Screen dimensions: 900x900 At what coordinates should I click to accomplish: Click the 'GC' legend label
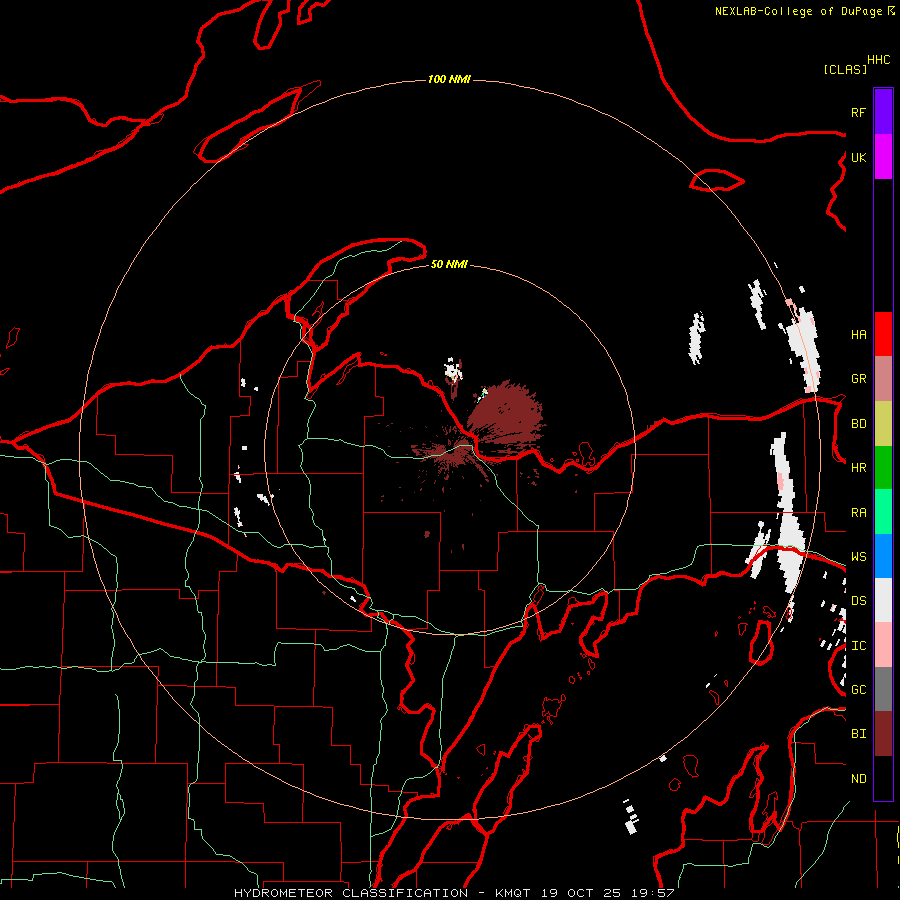tap(858, 690)
